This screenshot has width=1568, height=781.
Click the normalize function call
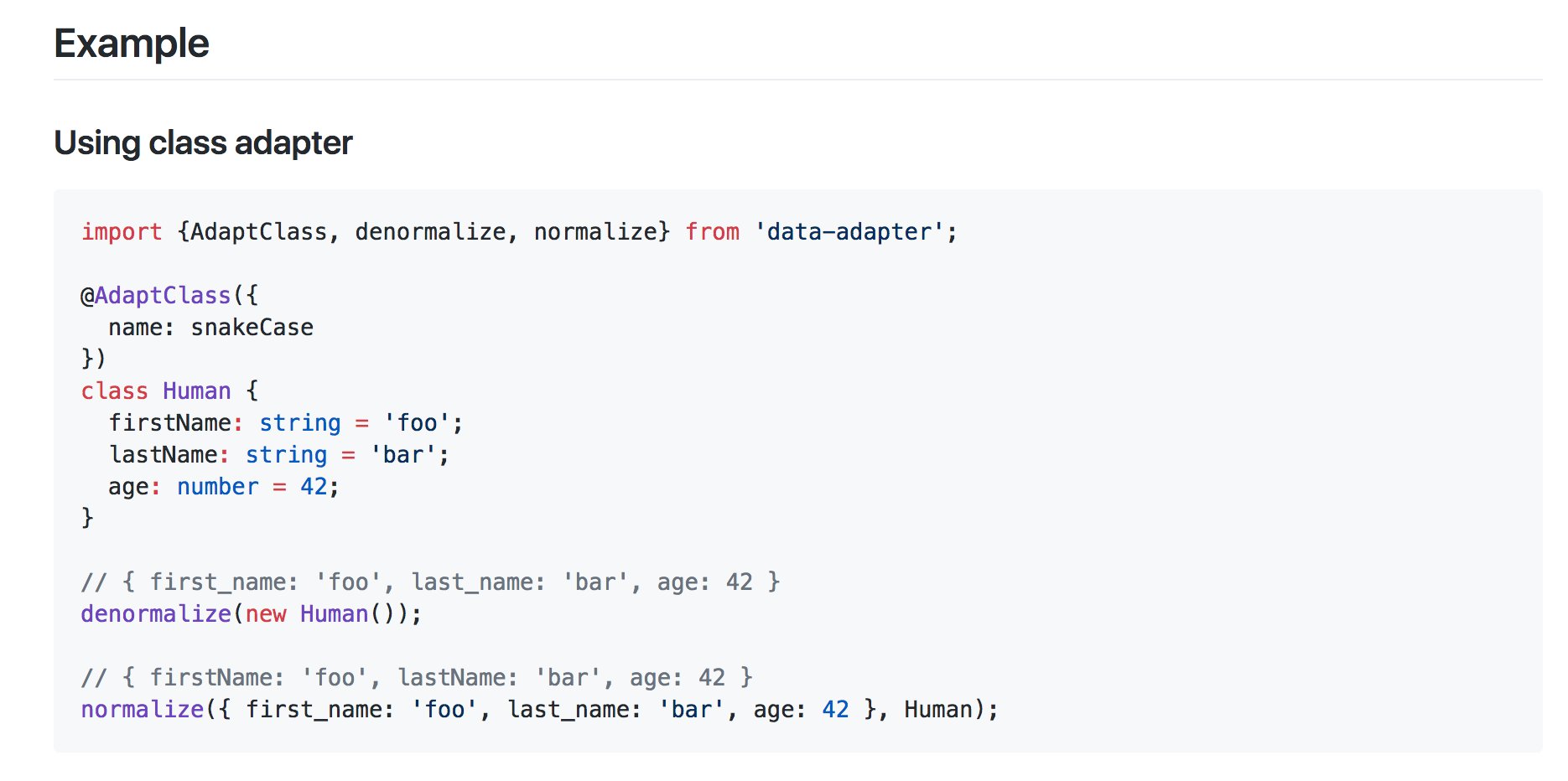point(143,710)
